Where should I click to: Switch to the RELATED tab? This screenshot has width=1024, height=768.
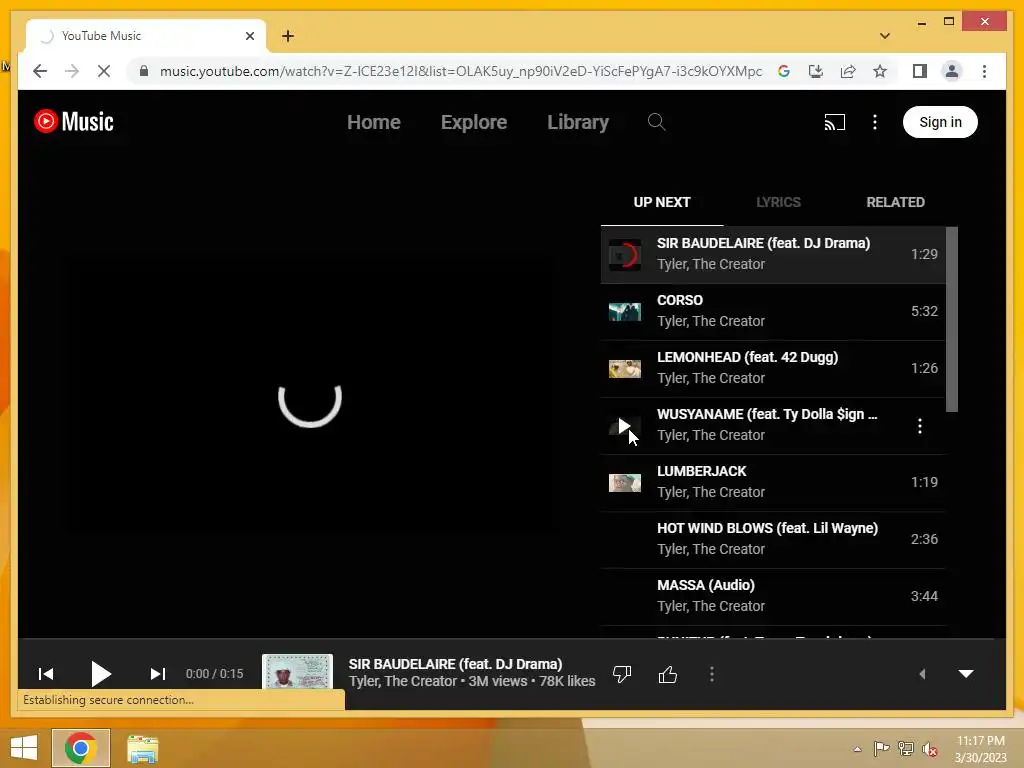click(895, 202)
